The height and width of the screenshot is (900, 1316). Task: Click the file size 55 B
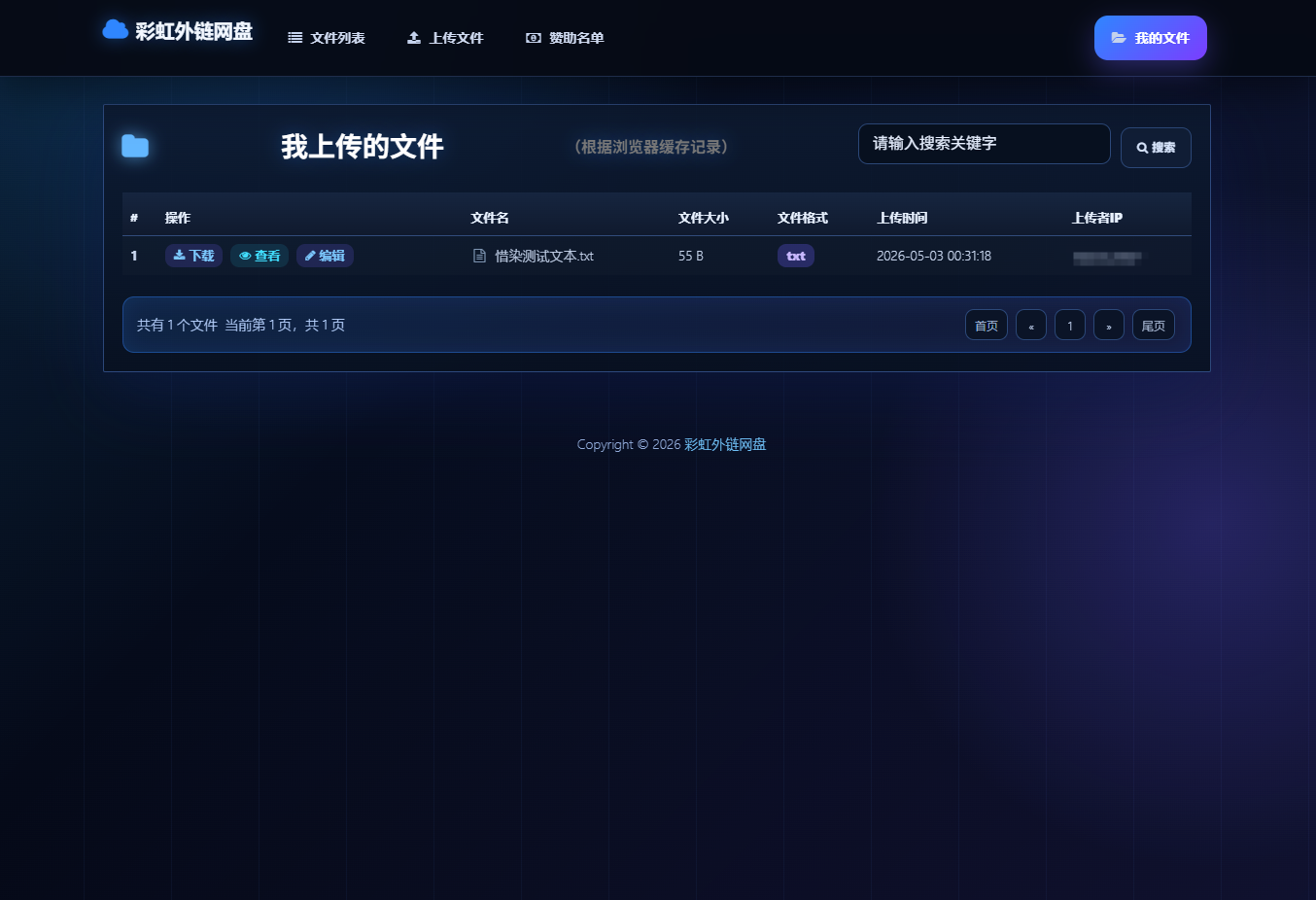click(691, 256)
